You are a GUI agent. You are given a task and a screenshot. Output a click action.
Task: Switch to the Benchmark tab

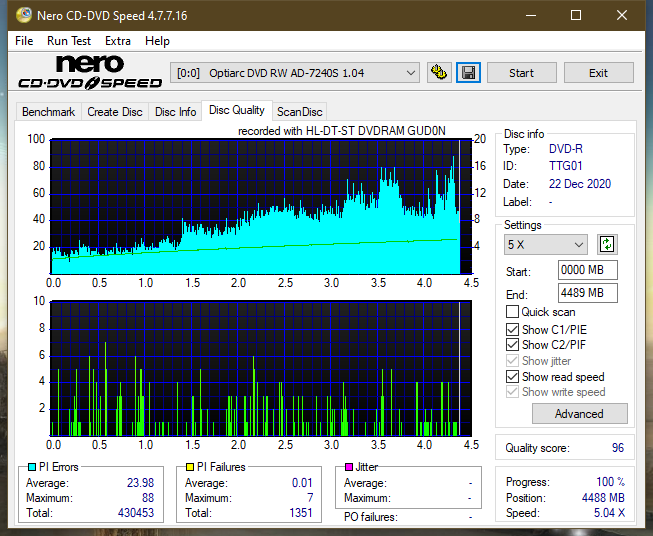[x=48, y=112]
